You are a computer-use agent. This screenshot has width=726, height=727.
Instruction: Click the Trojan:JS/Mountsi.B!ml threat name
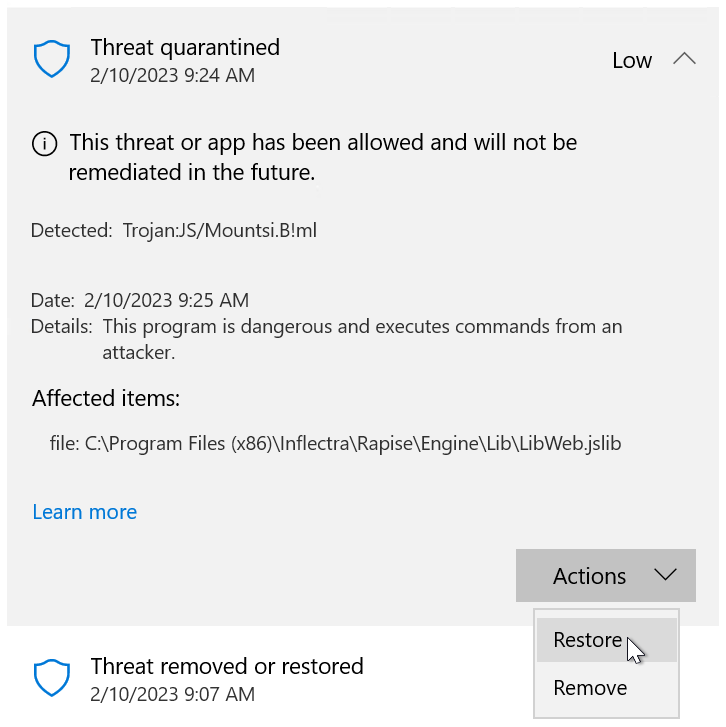(220, 231)
